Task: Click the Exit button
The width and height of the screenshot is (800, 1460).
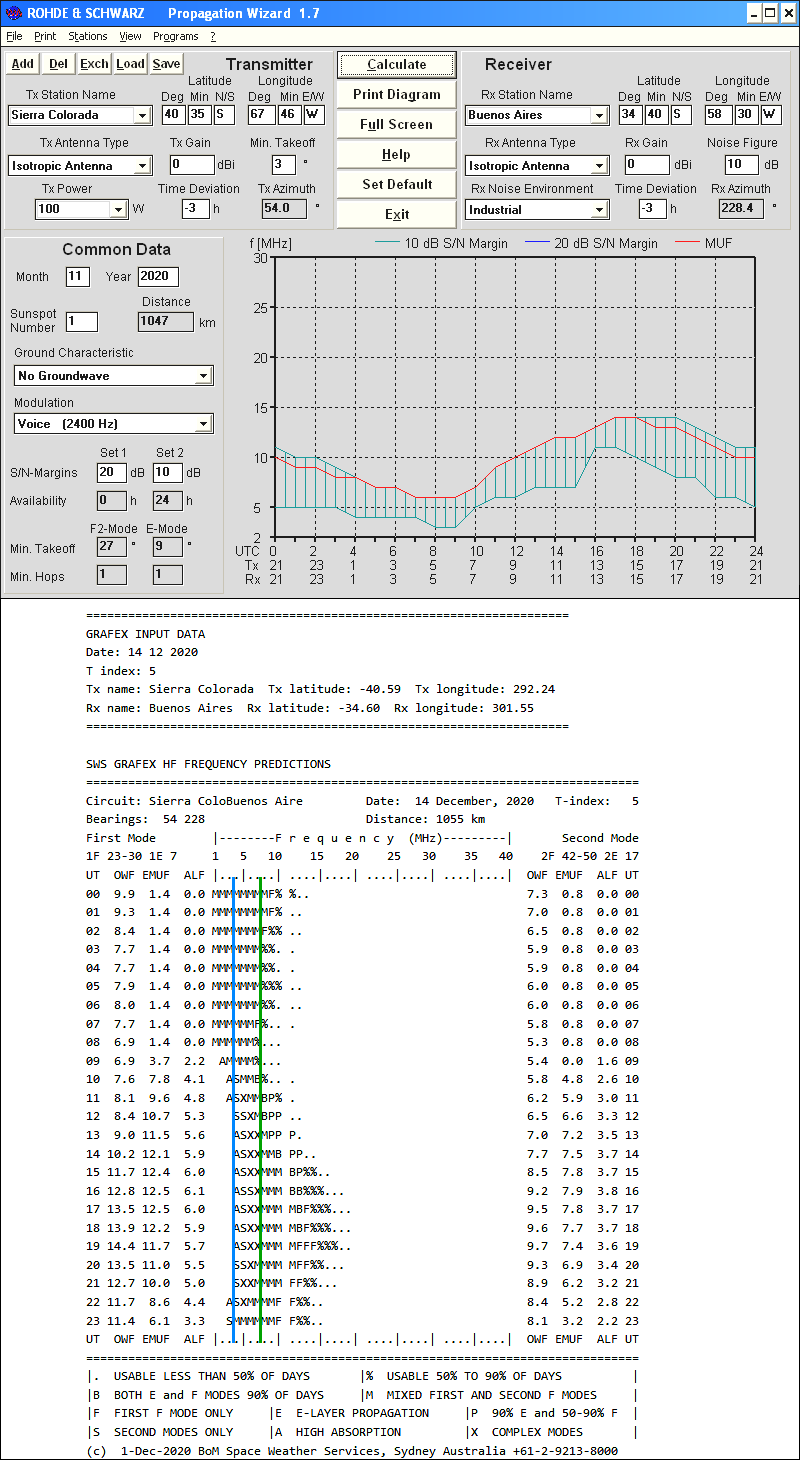Action: [x=397, y=214]
